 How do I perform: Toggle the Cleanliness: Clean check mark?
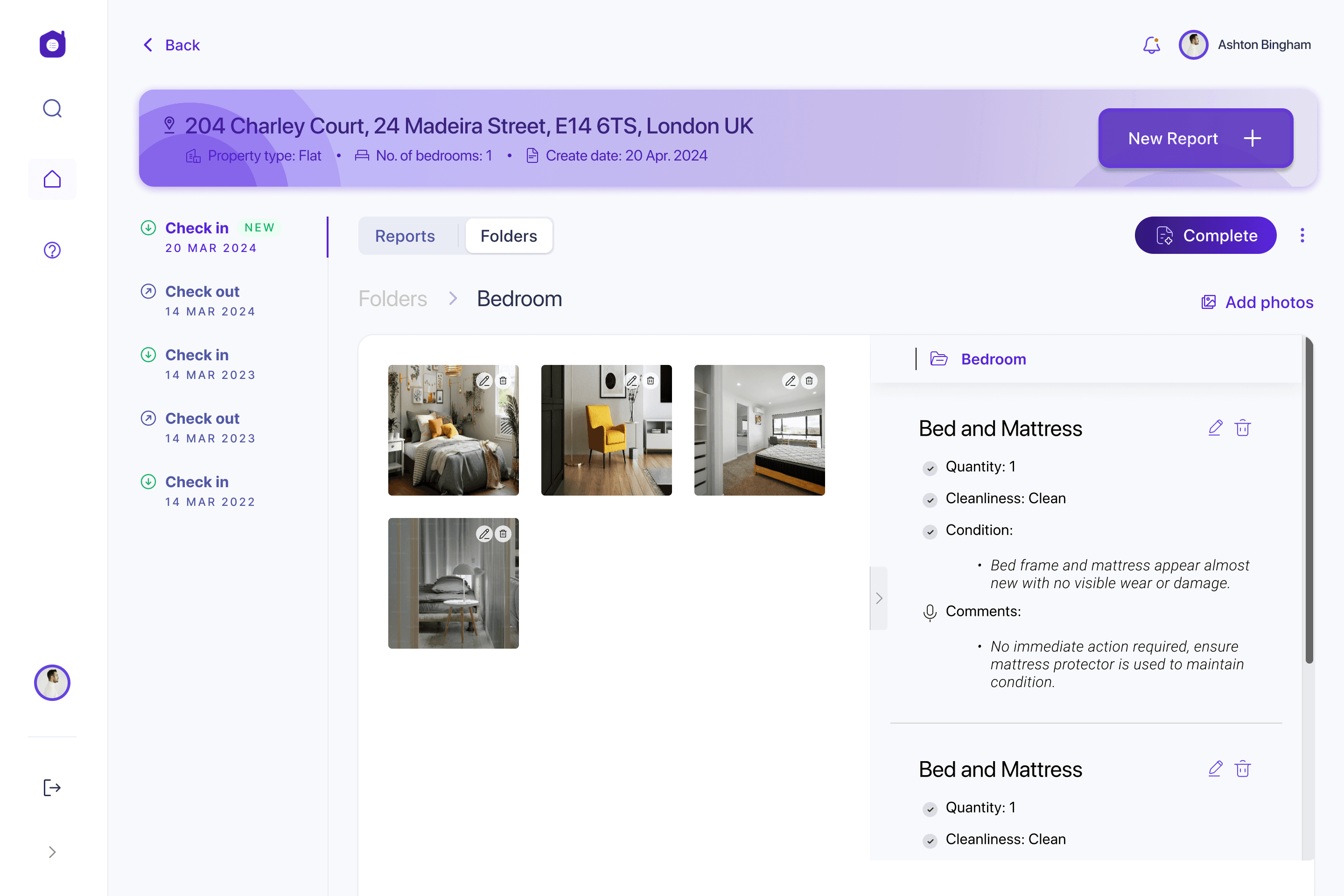pyautogui.click(x=930, y=500)
